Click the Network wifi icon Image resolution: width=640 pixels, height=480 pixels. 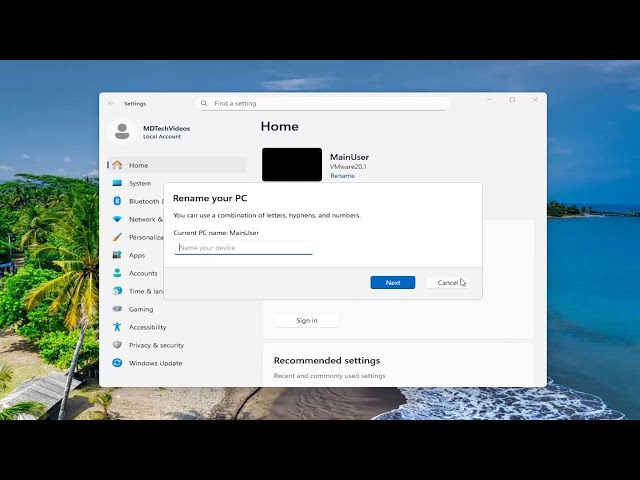(x=117, y=219)
